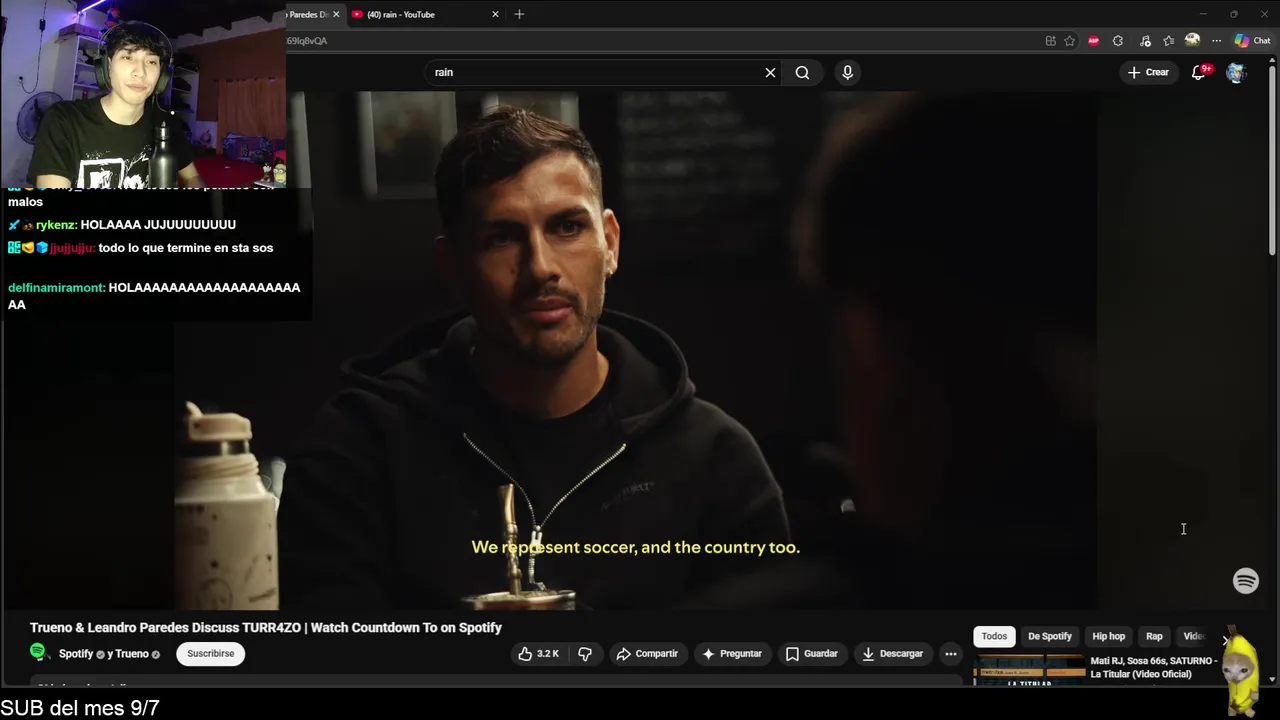Click the Compartir share button
Screen dimensions: 1280x720
[x=647, y=654]
